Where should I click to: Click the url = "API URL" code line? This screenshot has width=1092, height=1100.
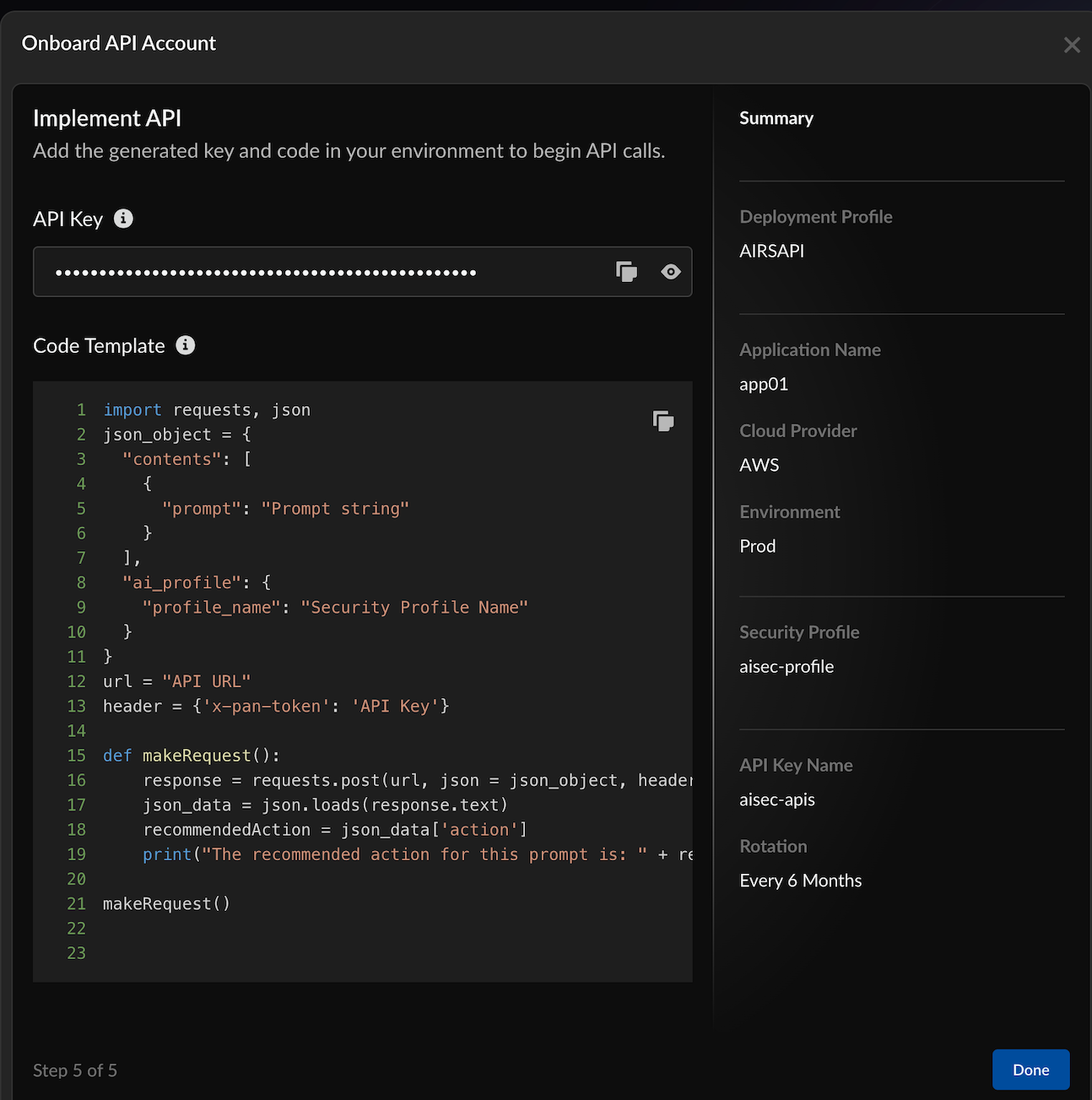pyautogui.click(x=176, y=681)
